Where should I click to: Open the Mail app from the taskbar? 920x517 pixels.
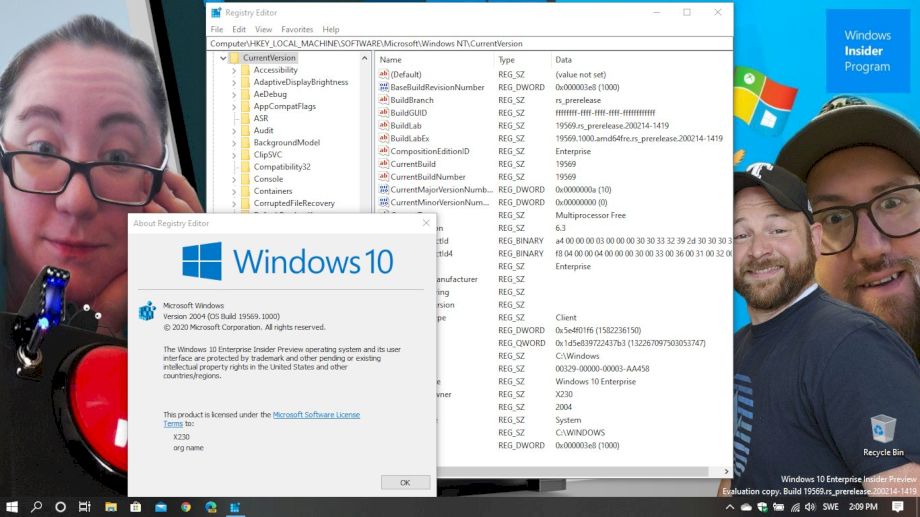click(x=161, y=507)
